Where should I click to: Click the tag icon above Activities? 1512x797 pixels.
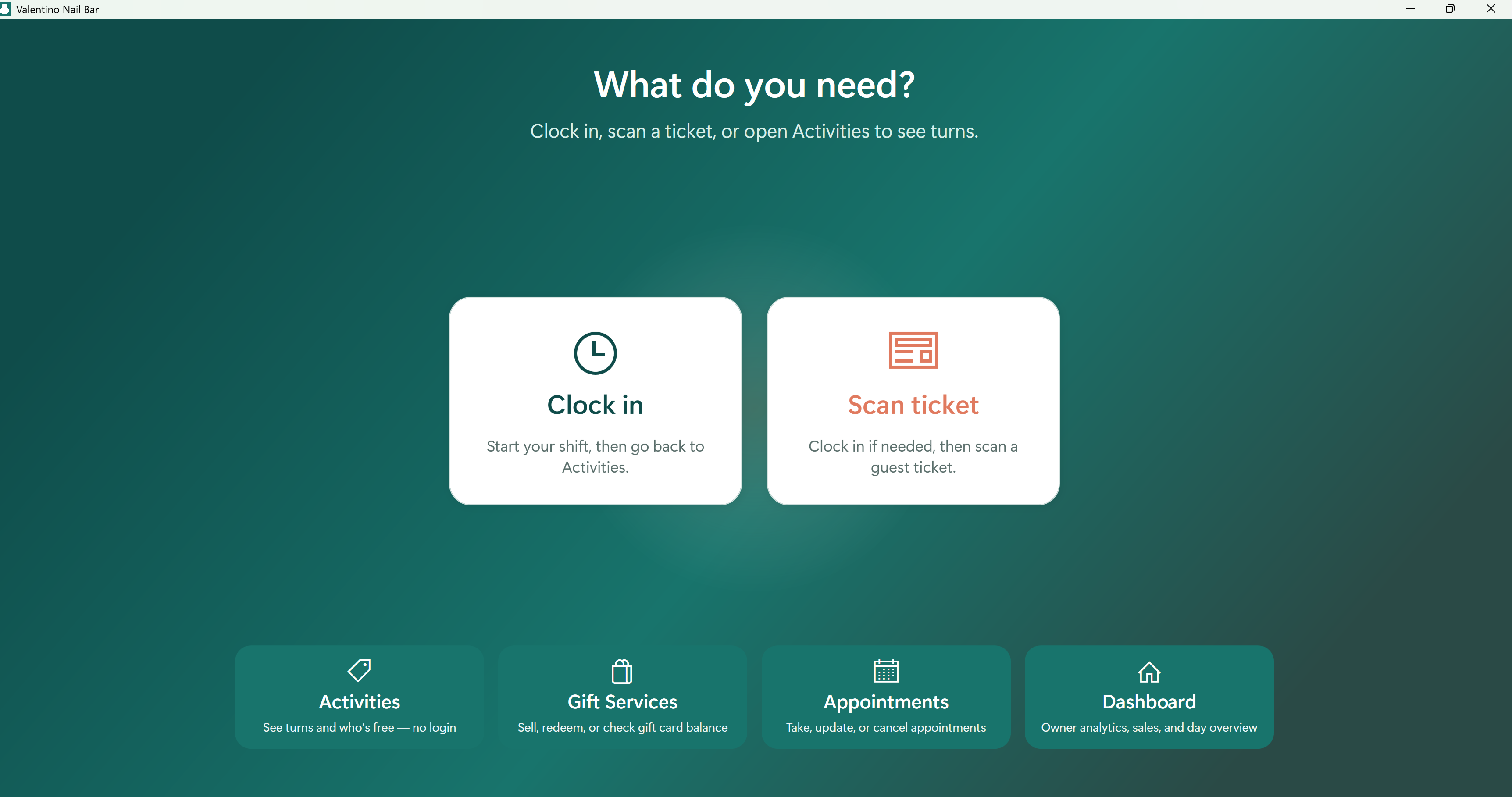(359, 670)
